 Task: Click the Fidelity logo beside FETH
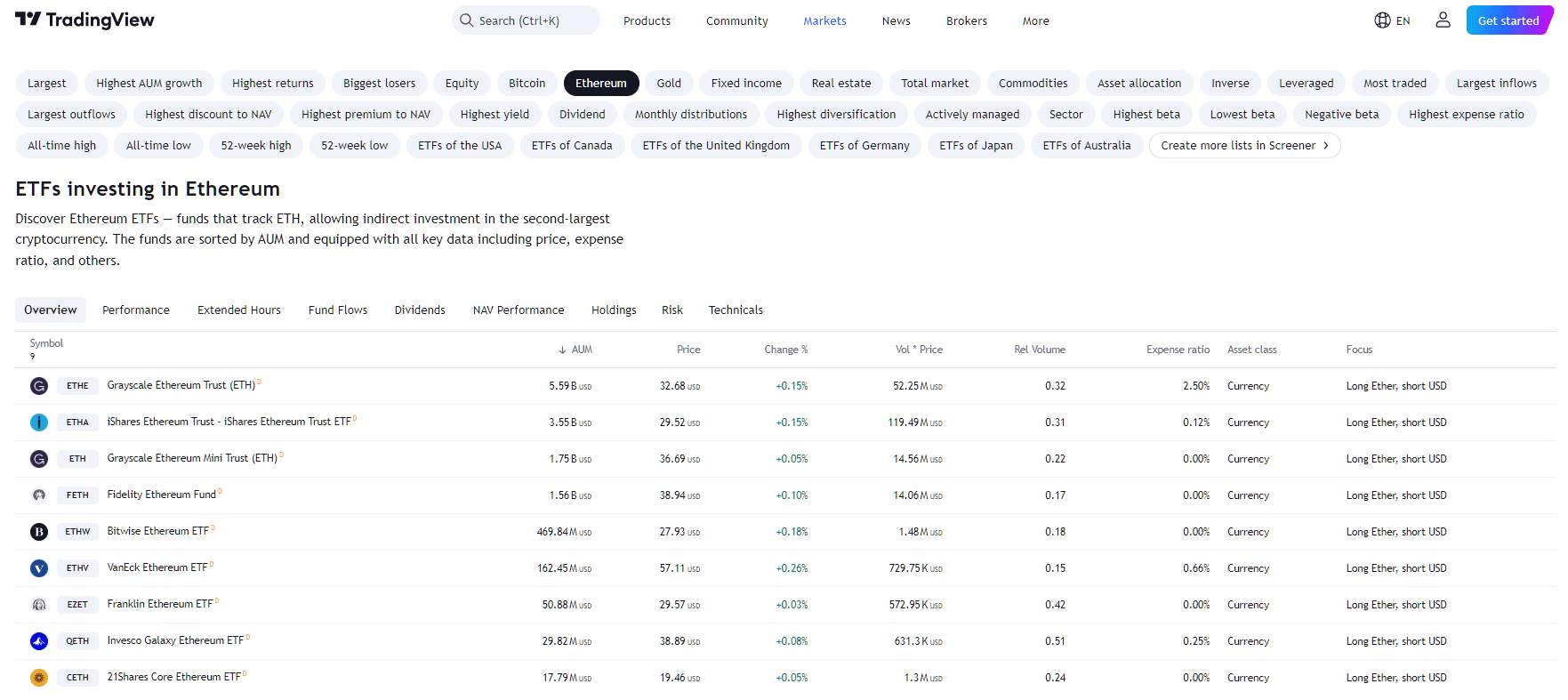click(39, 495)
